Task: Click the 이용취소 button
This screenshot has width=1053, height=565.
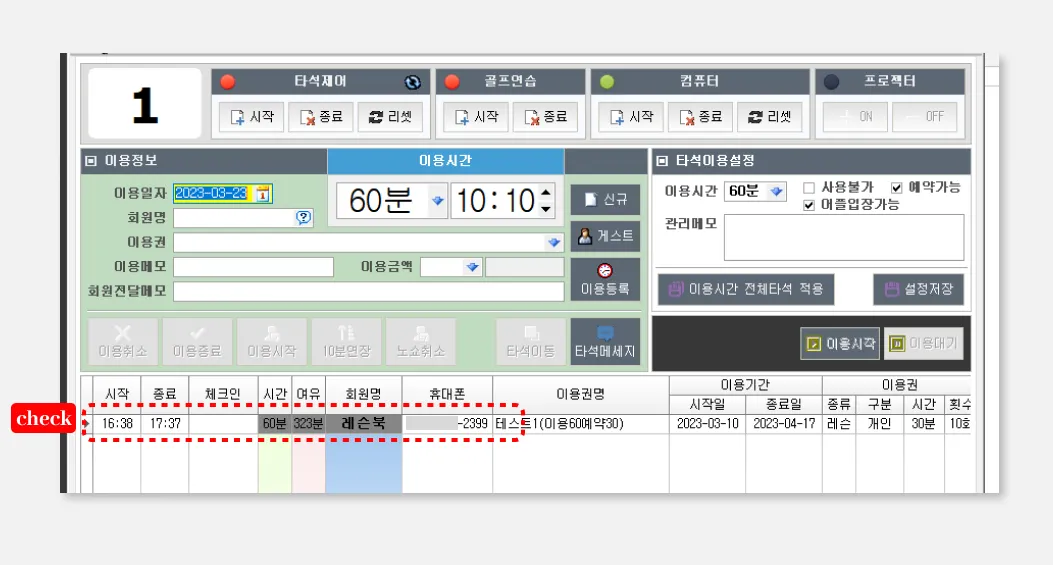Action: coord(123,342)
